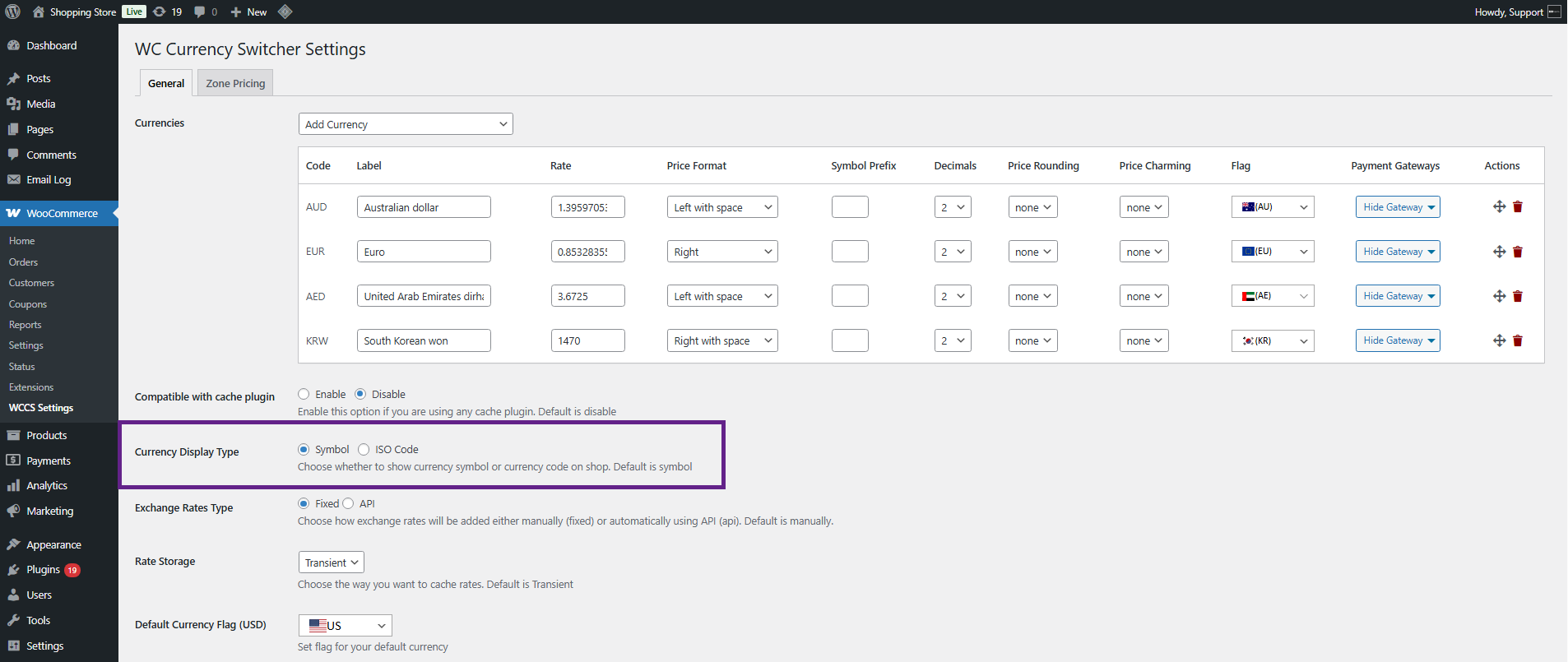The width and height of the screenshot is (1568, 662).
Task: Open the updates icon showing 19
Action: click(168, 12)
